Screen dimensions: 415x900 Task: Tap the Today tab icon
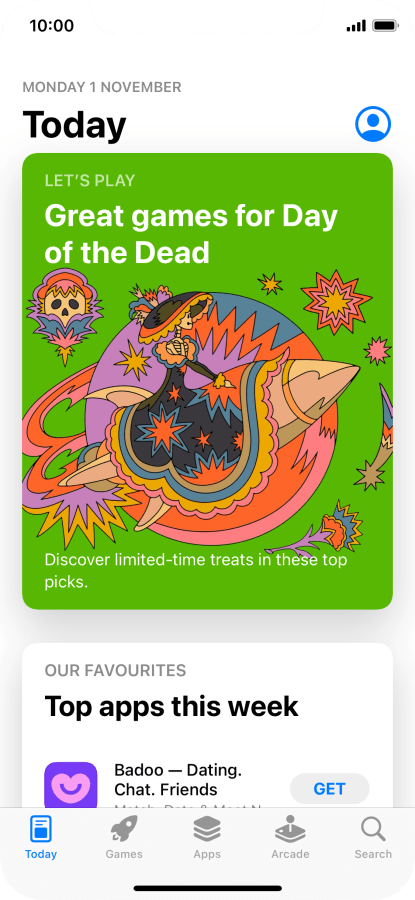(41, 829)
